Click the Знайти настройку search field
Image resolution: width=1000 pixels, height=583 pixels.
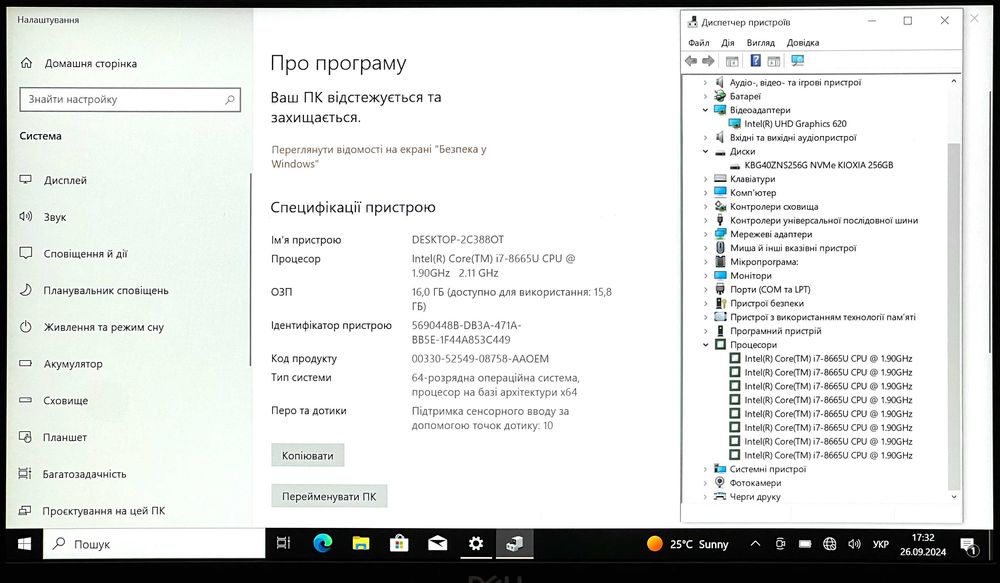click(130, 100)
